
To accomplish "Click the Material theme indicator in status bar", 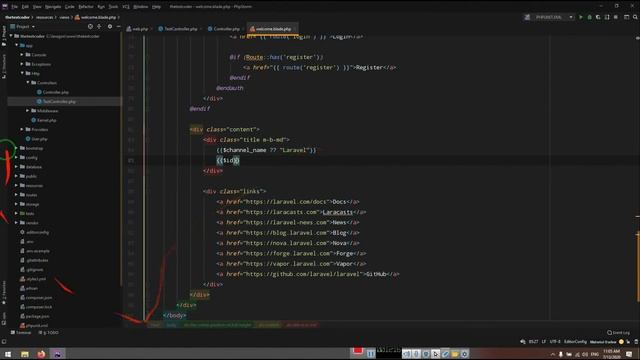I will click(603, 342).
